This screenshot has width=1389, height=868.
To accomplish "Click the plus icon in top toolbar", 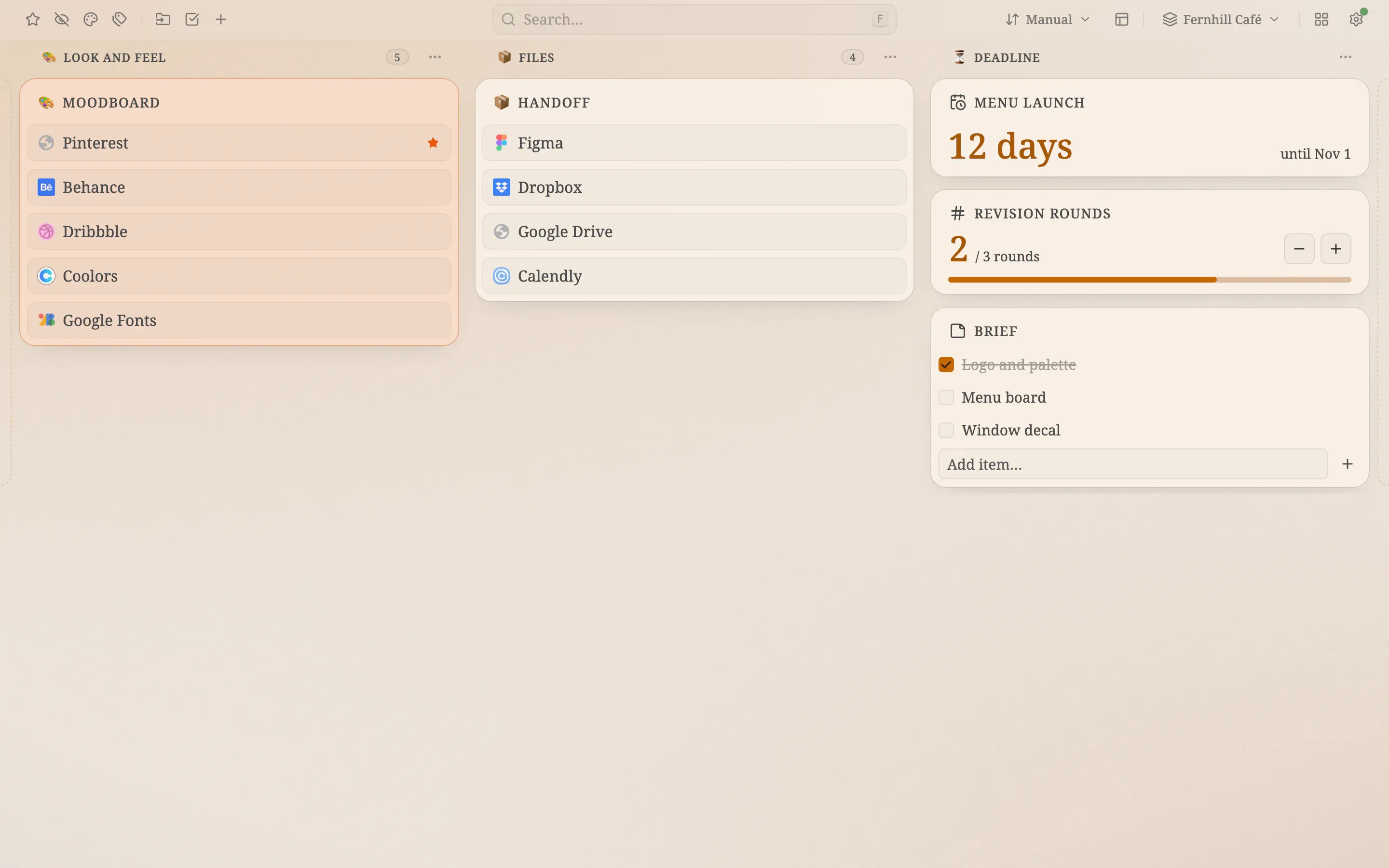I will tap(221, 19).
